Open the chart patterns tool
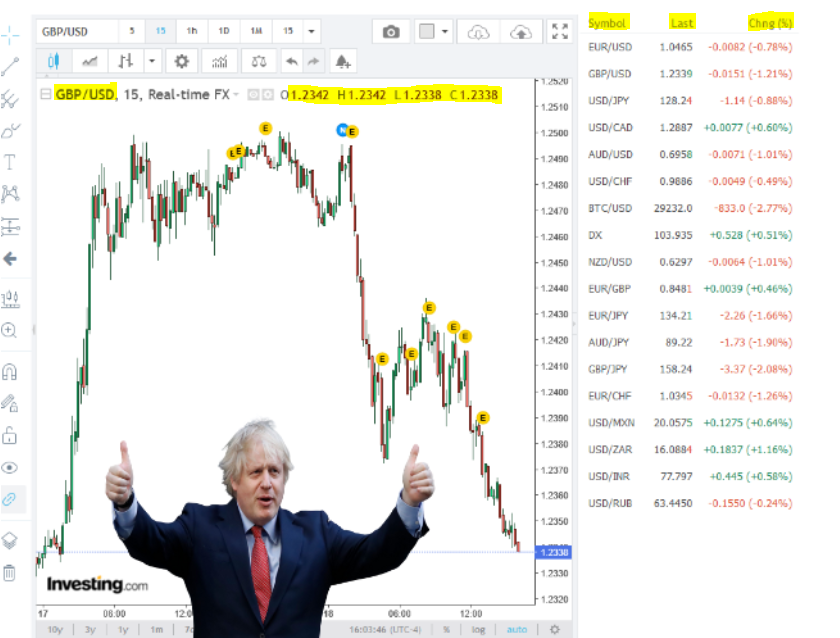Image resolution: width=840 pixels, height=638 pixels. (10, 193)
